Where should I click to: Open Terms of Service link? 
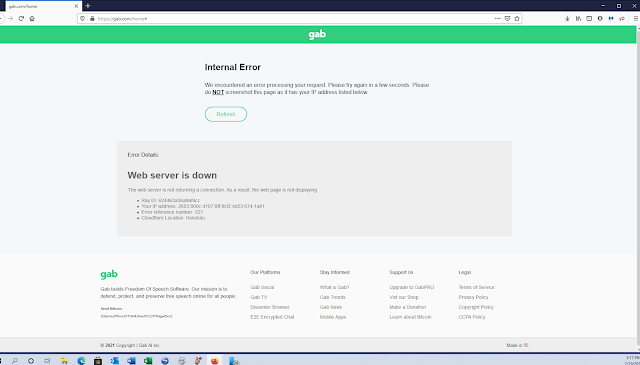(x=476, y=287)
